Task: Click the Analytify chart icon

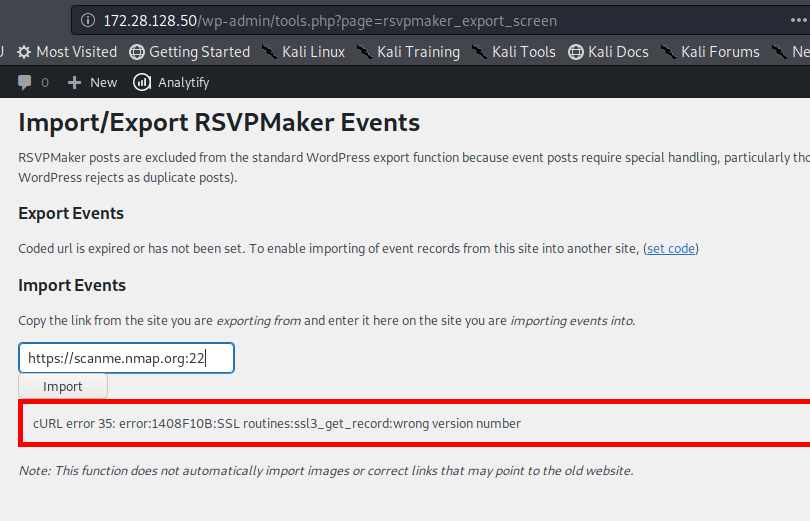Action: (x=142, y=82)
